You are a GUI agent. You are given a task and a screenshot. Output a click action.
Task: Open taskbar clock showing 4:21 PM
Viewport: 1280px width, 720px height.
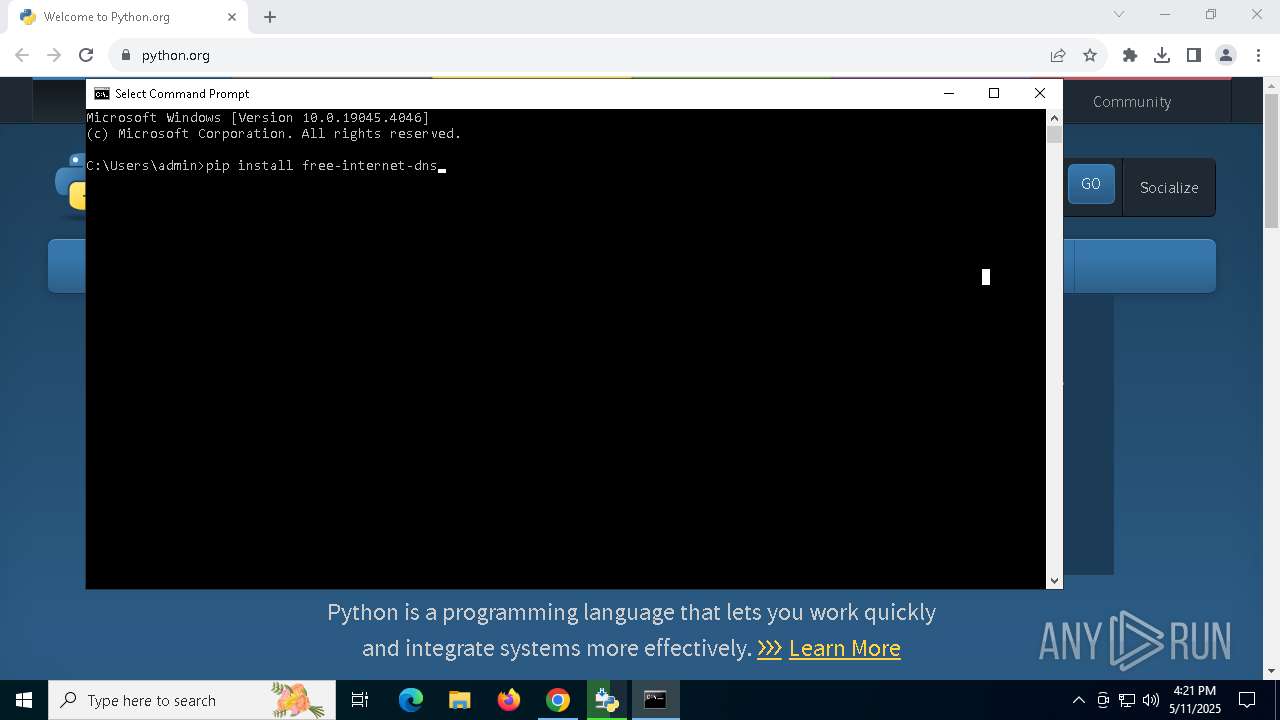point(1195,700)
